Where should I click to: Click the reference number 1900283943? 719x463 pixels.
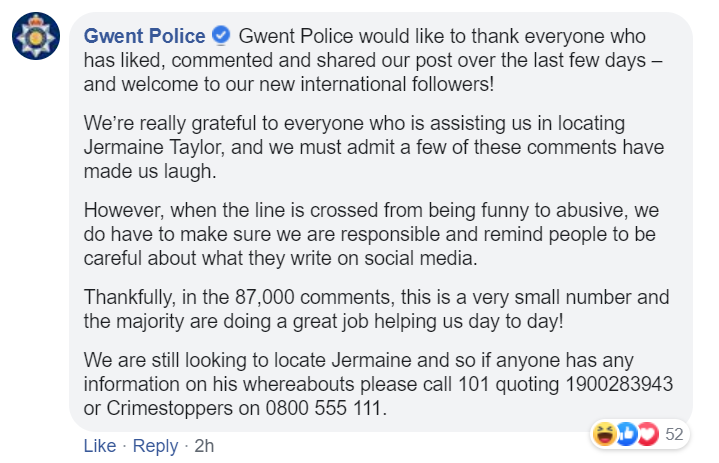tap(619, 384)
